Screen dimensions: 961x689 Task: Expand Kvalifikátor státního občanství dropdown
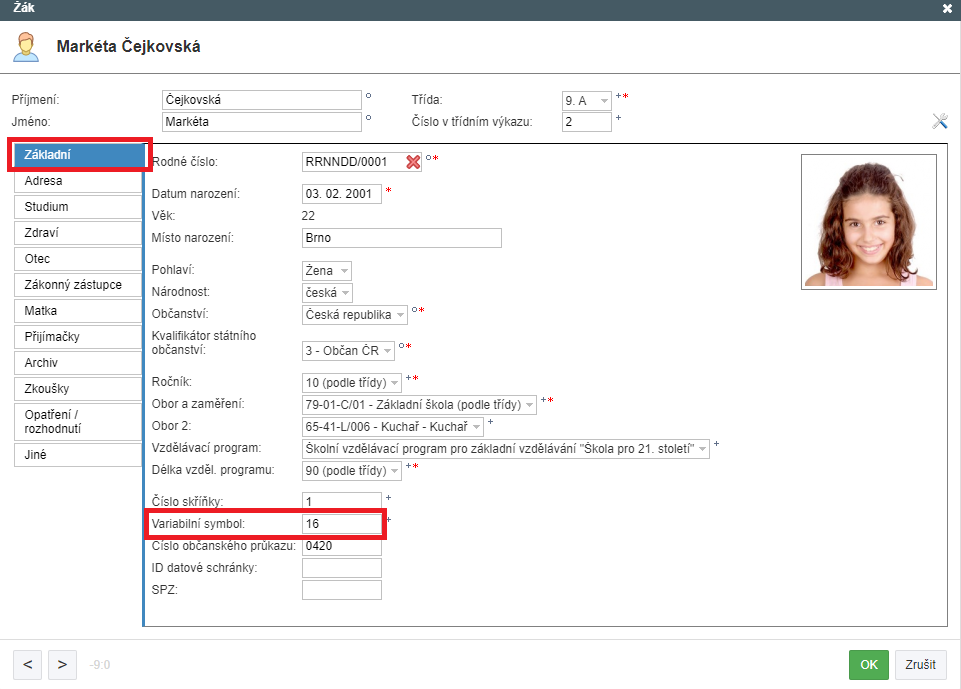tap(348, 351)
